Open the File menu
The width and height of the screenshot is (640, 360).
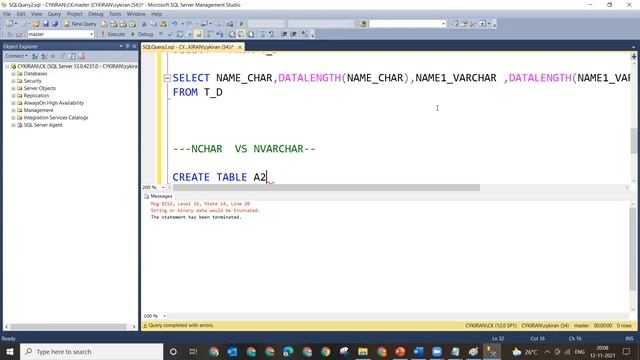[x=7, y=14]
